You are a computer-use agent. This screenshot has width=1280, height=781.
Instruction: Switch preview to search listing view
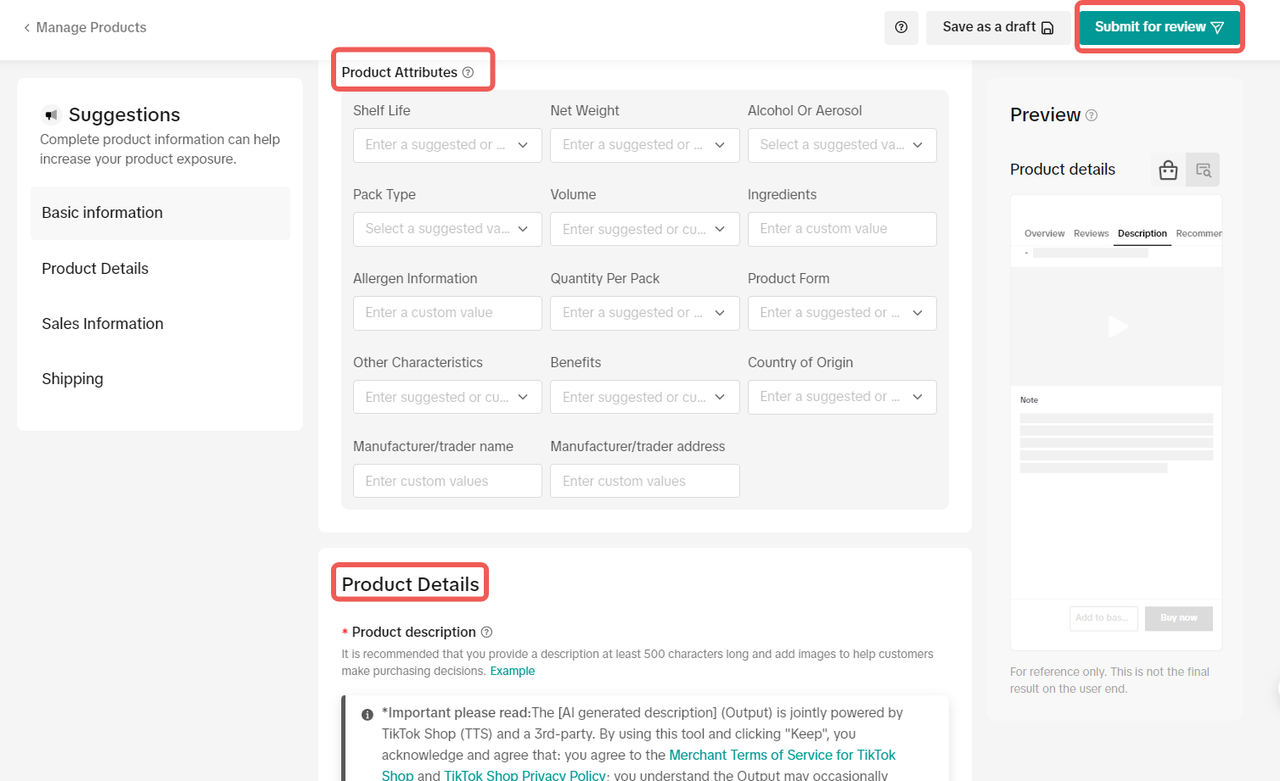[x=1203, y=170]
